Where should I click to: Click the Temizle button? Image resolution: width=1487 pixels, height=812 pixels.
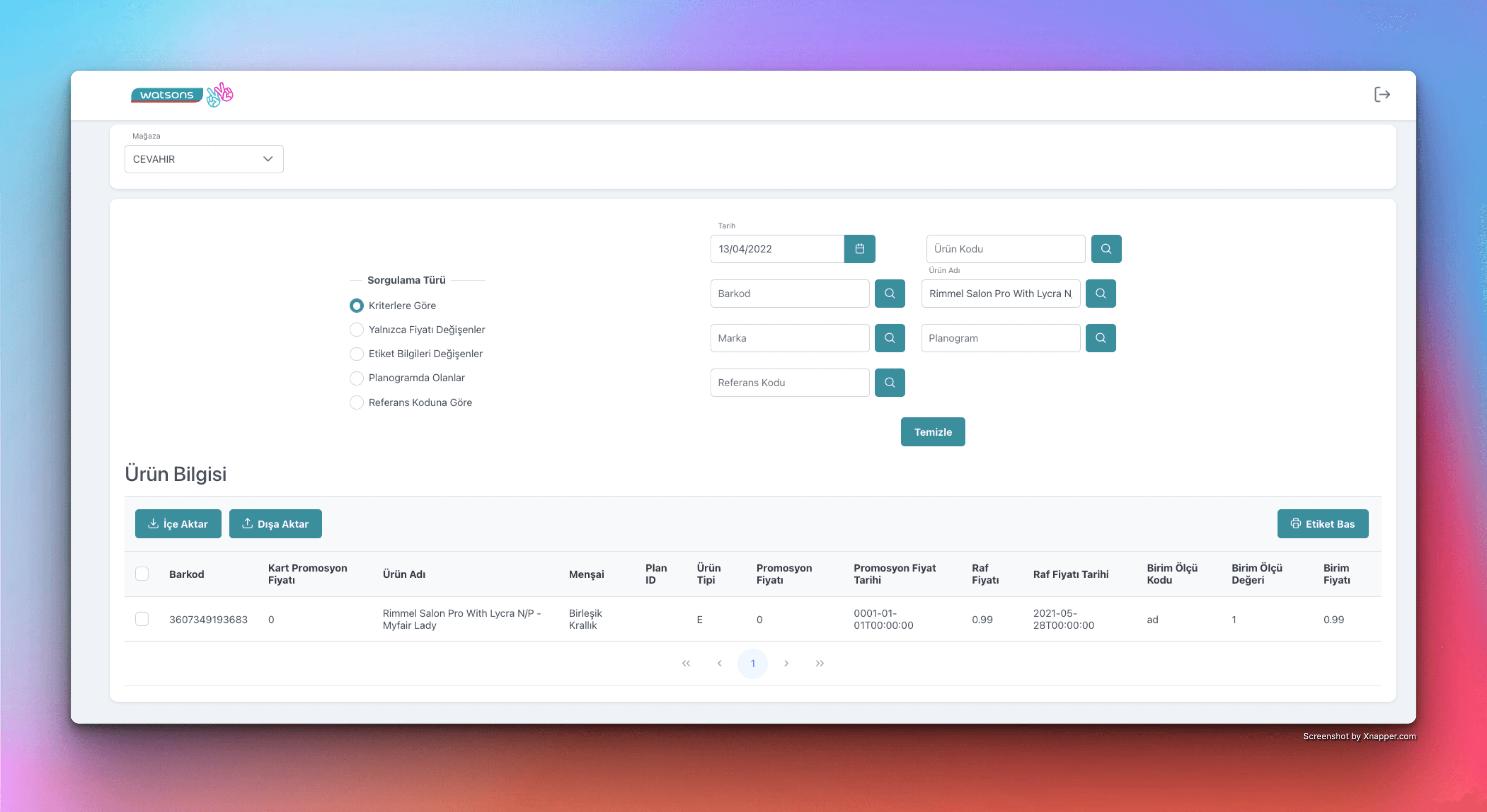pyautogui.click(x=932, y=432)
